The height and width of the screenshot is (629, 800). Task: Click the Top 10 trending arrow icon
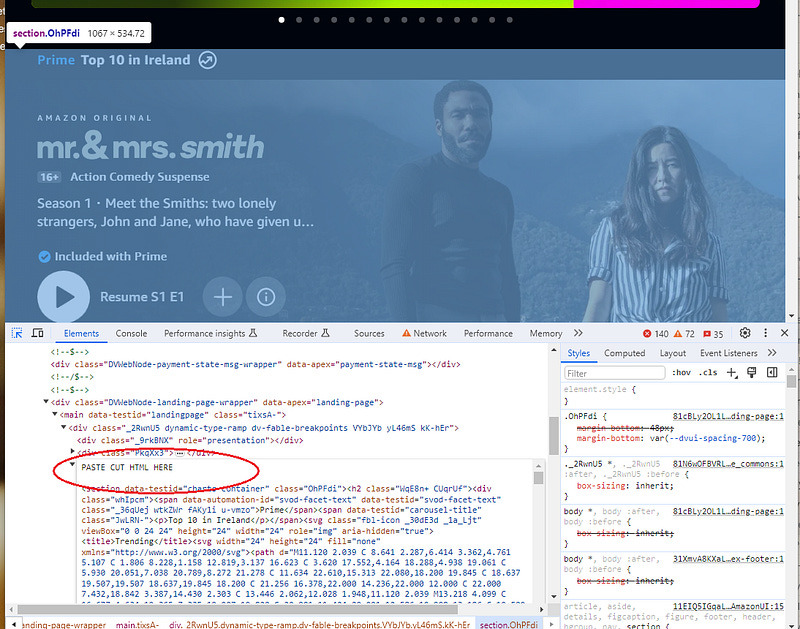208,60
